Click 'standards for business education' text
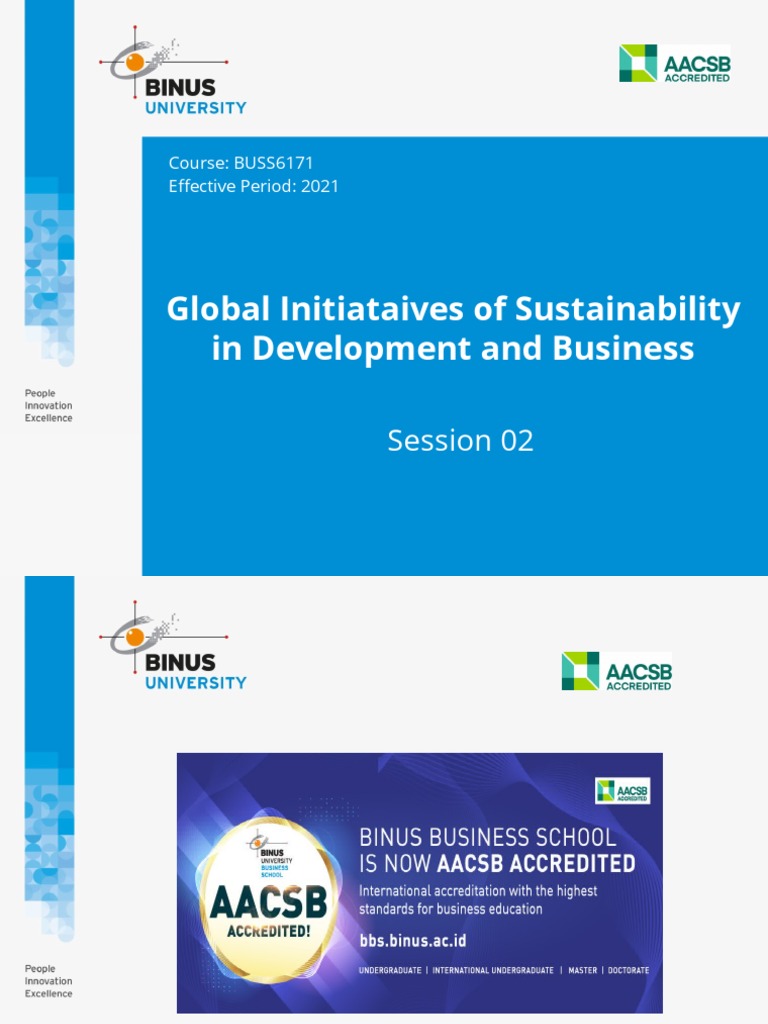Image resolution: width=768 pixels, height=1024 pixels. 451,908
